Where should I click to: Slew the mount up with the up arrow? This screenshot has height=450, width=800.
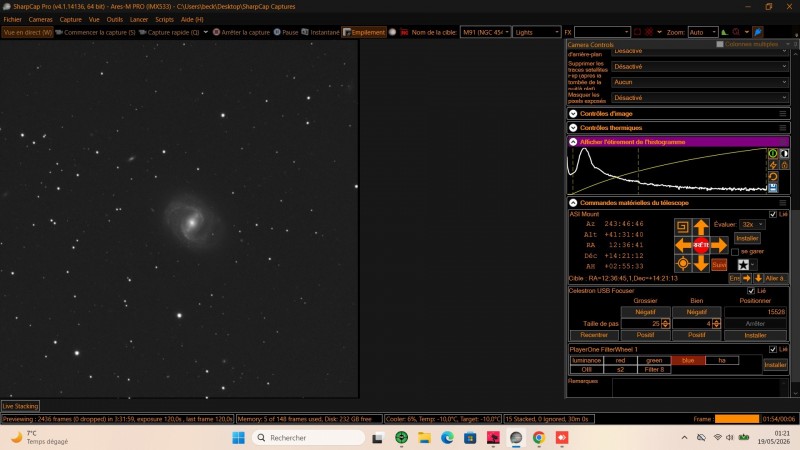pyautogui.click(x=701, y=227)
